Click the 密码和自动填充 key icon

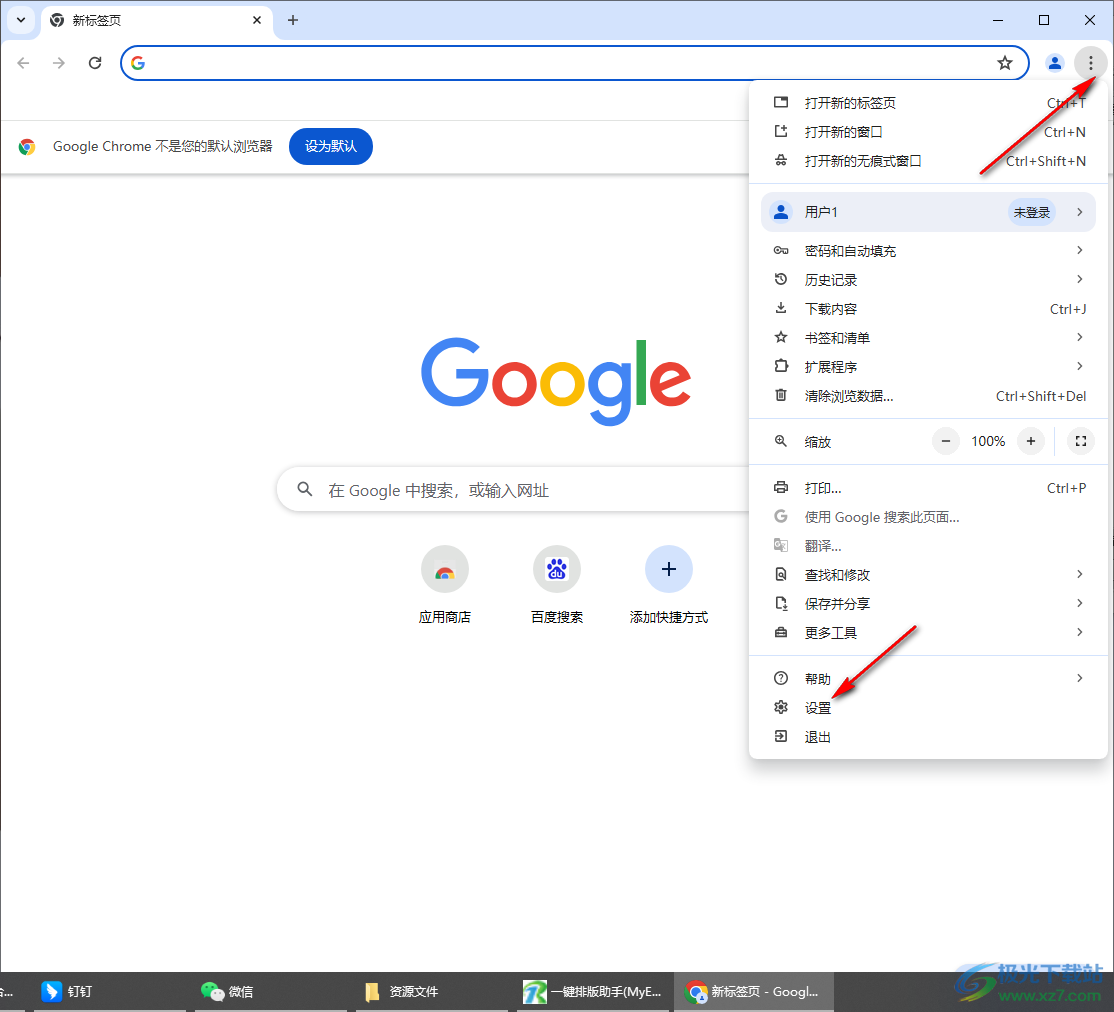pyautogui.click(x=781, y=250)
